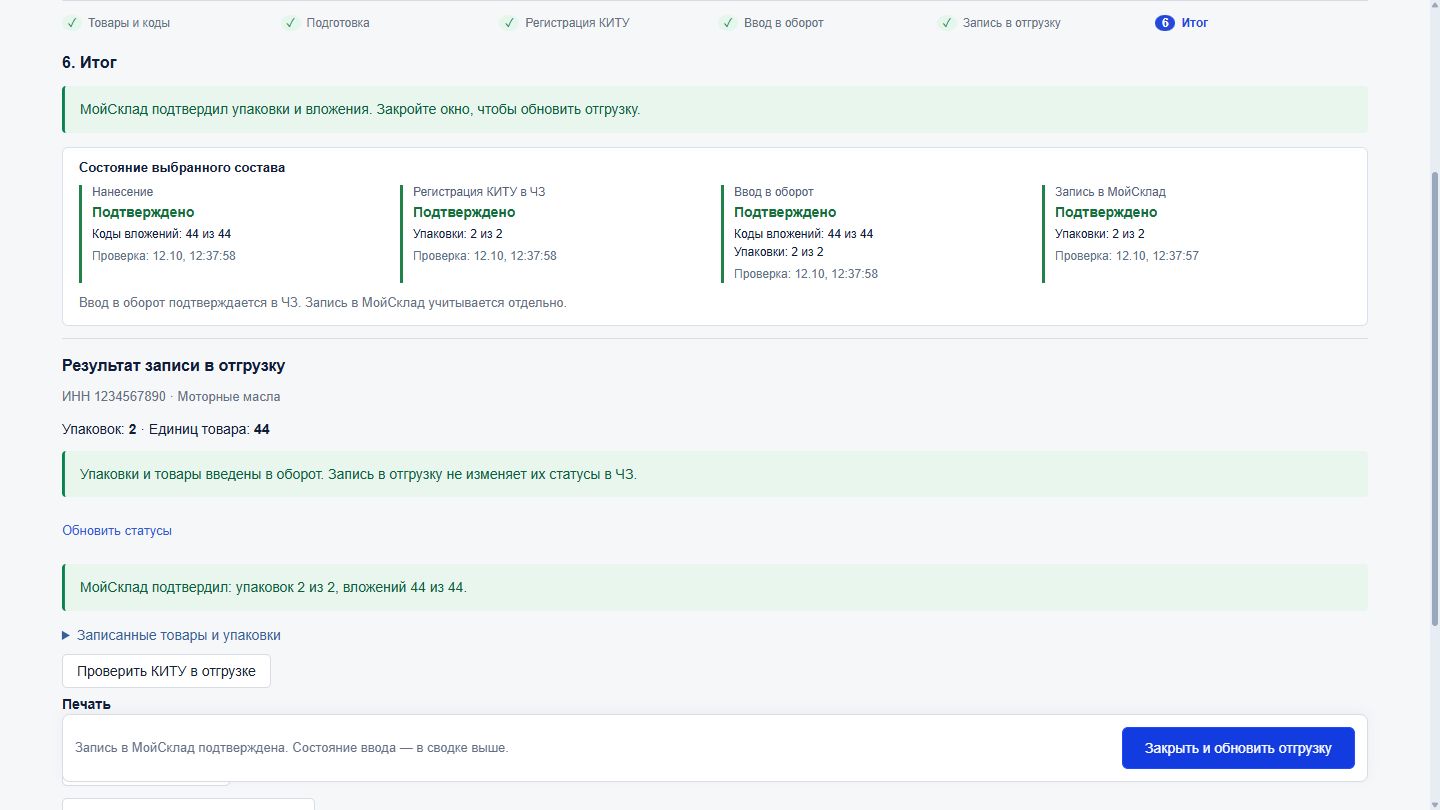
Task: Select the Итог step label
Action: [x=1195, y=23]
